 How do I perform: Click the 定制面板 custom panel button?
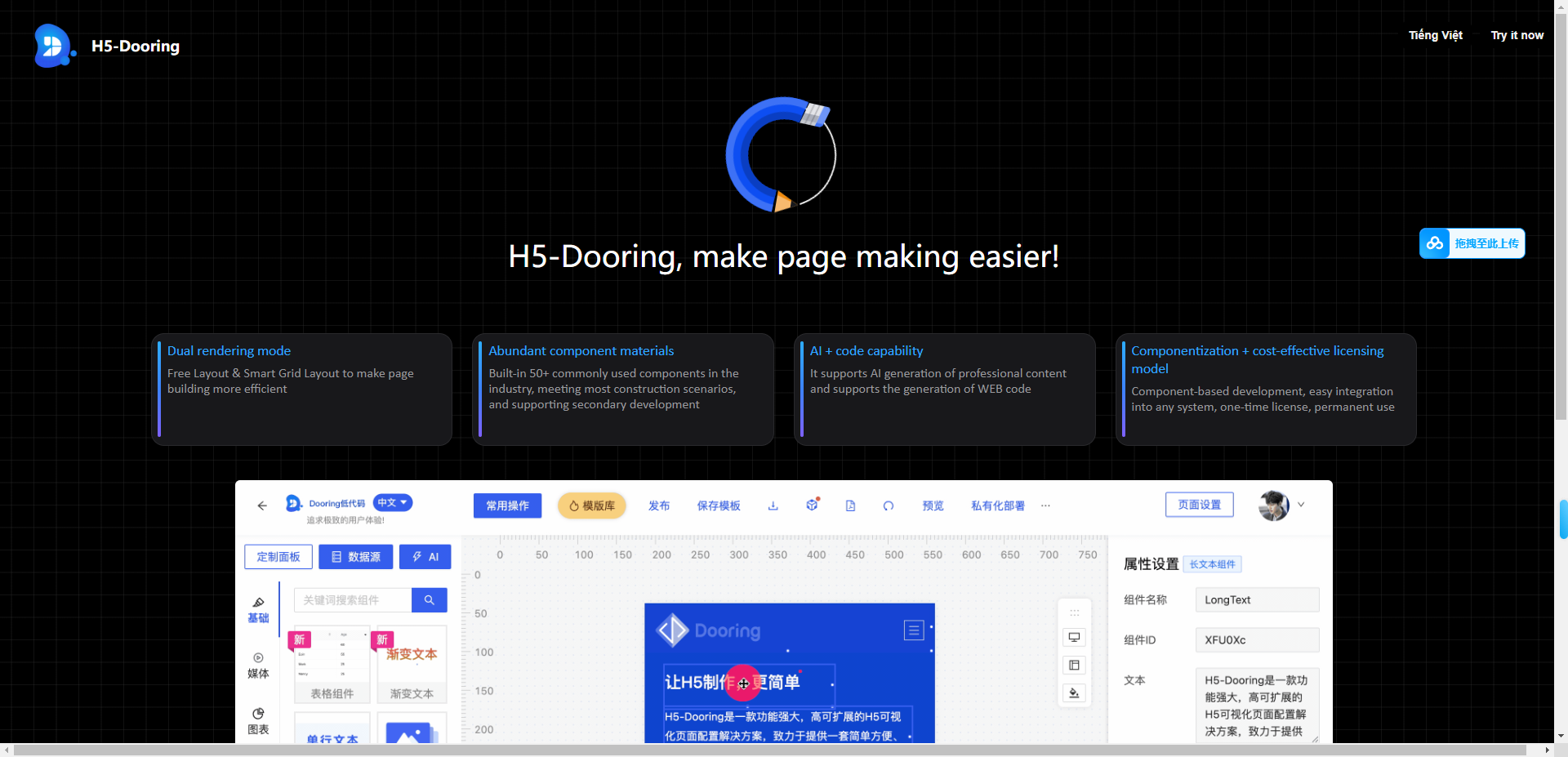tap(278, 556)
